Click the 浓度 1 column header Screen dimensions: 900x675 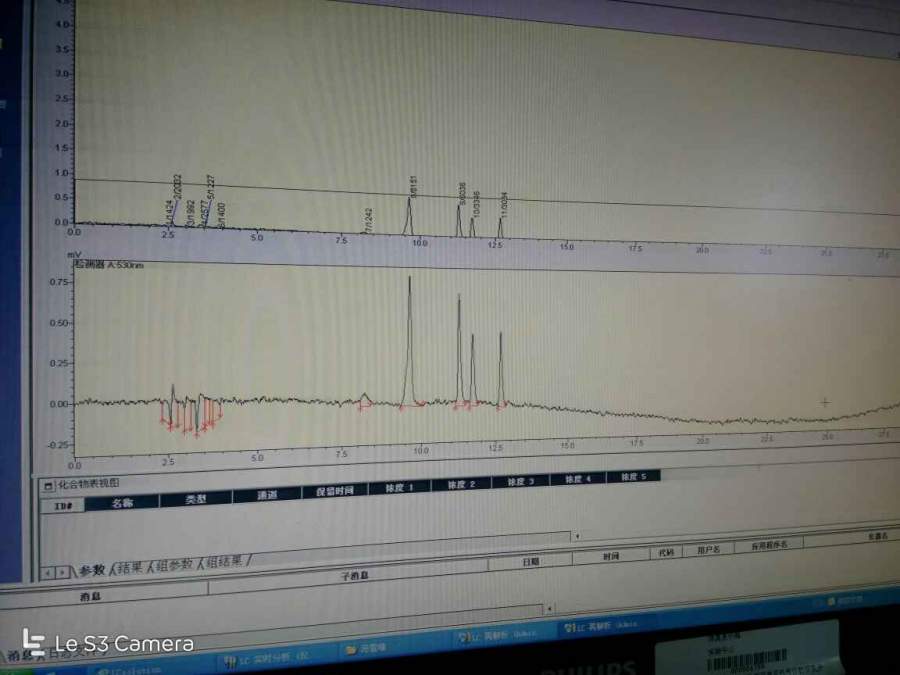tap(399, 487)
